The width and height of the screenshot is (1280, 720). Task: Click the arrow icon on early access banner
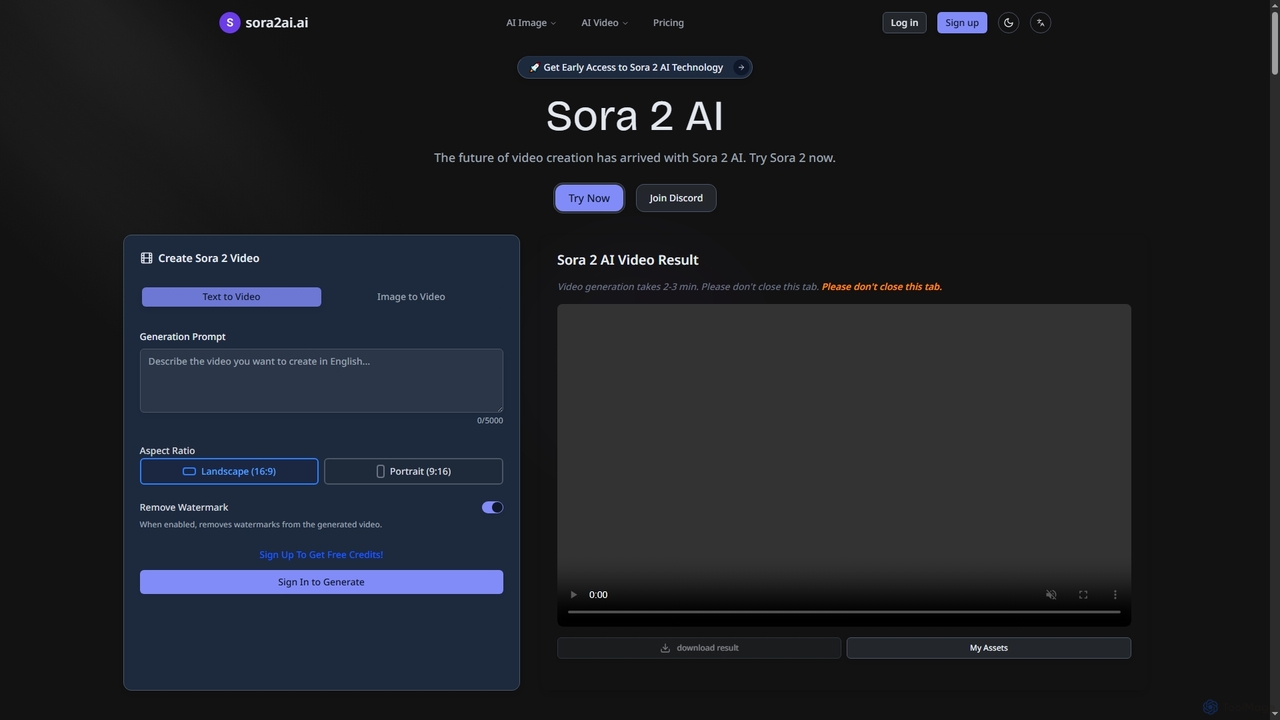point(741,67)
